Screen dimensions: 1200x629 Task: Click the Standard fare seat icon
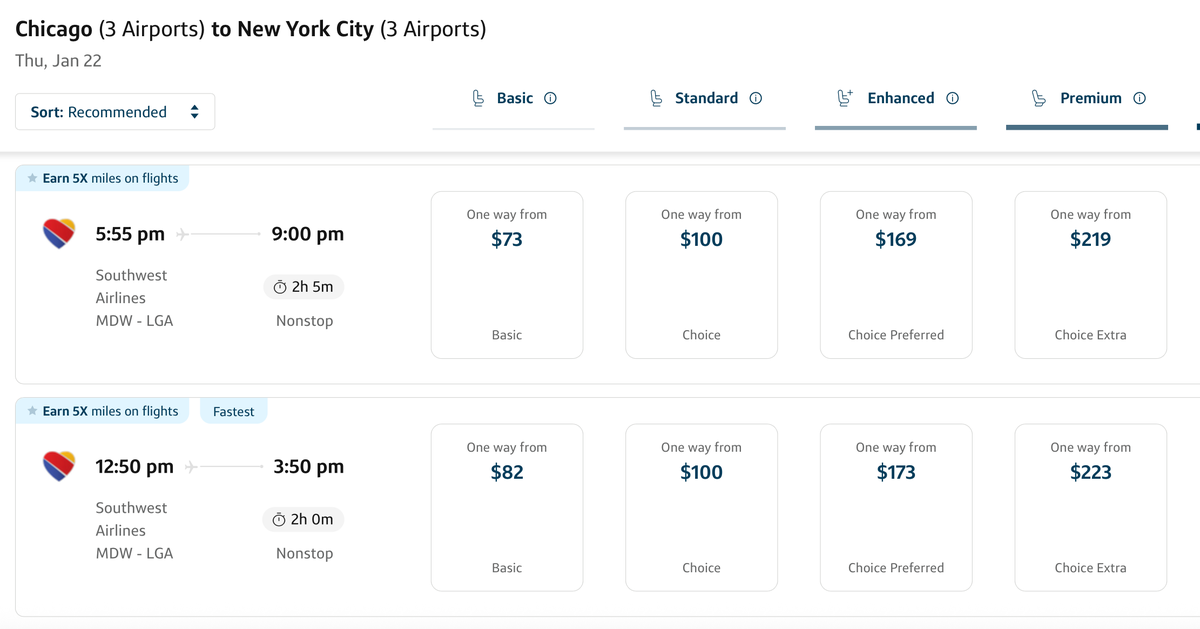pos(656,98)
